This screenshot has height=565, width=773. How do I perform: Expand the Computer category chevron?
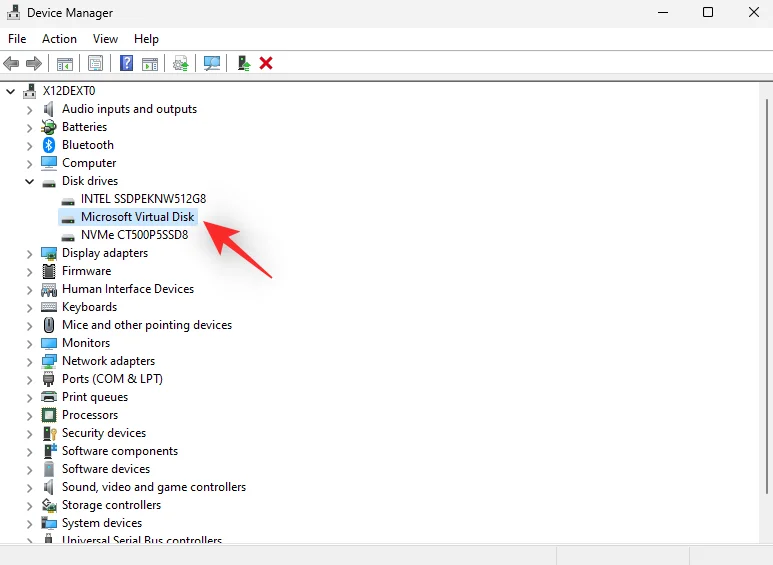tap(30, 163)
